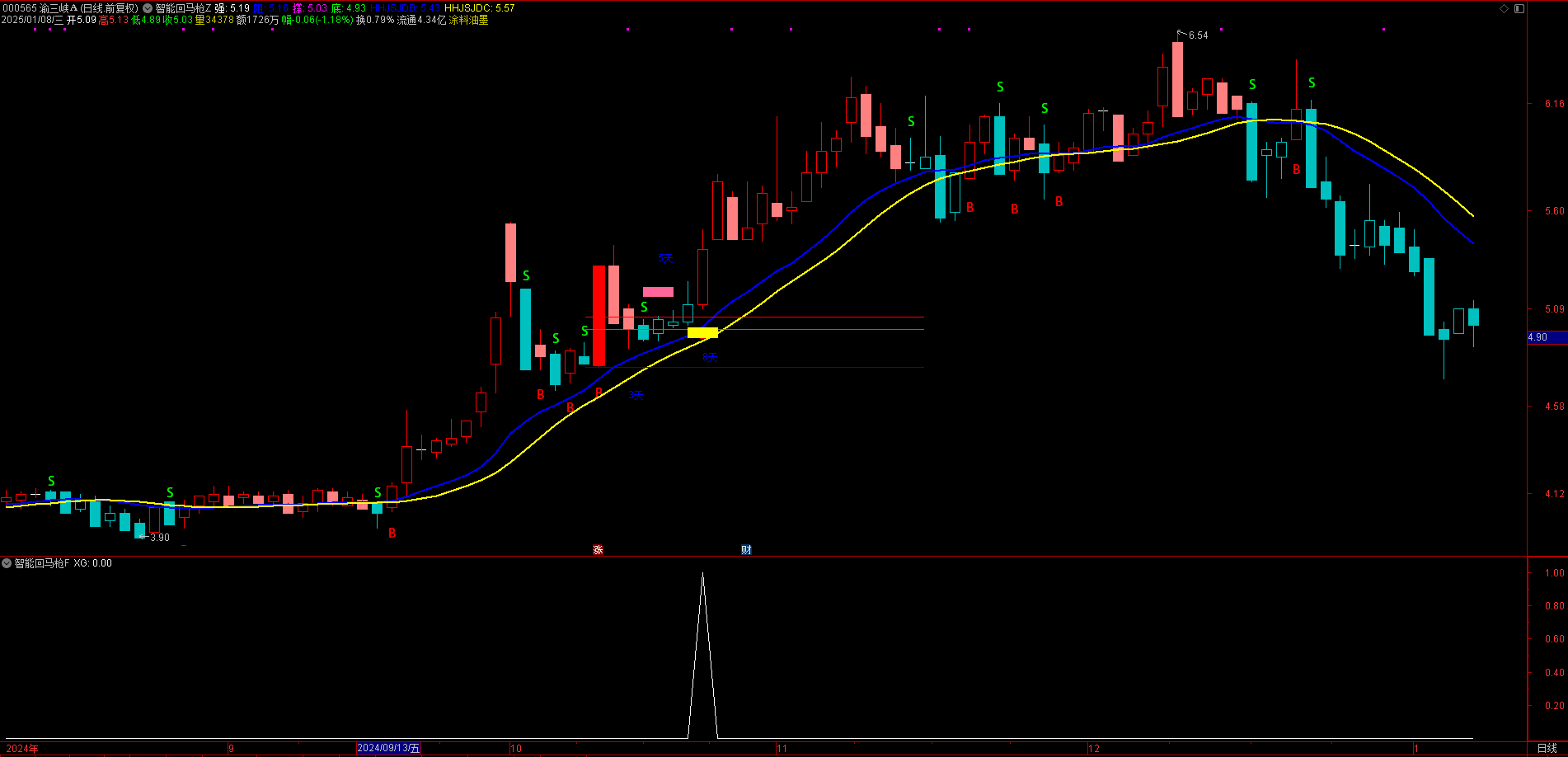Image resolution: width=1568 pixels, height=757 pixels.
Task: Click the yellow rectangle marker on the chart
Action: pos(702,333)
